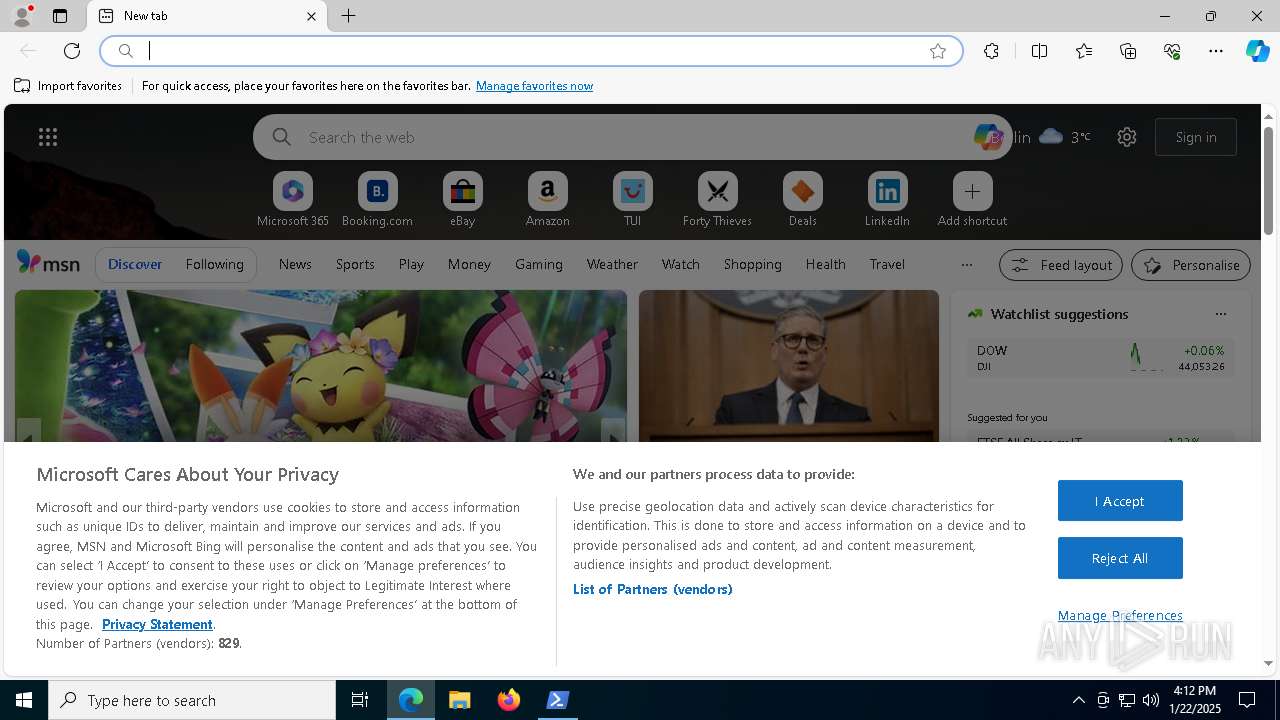This screenshot has height=720, width=1280.
Task: Open Amazon shortcut
Action: (x=547, y=200)
